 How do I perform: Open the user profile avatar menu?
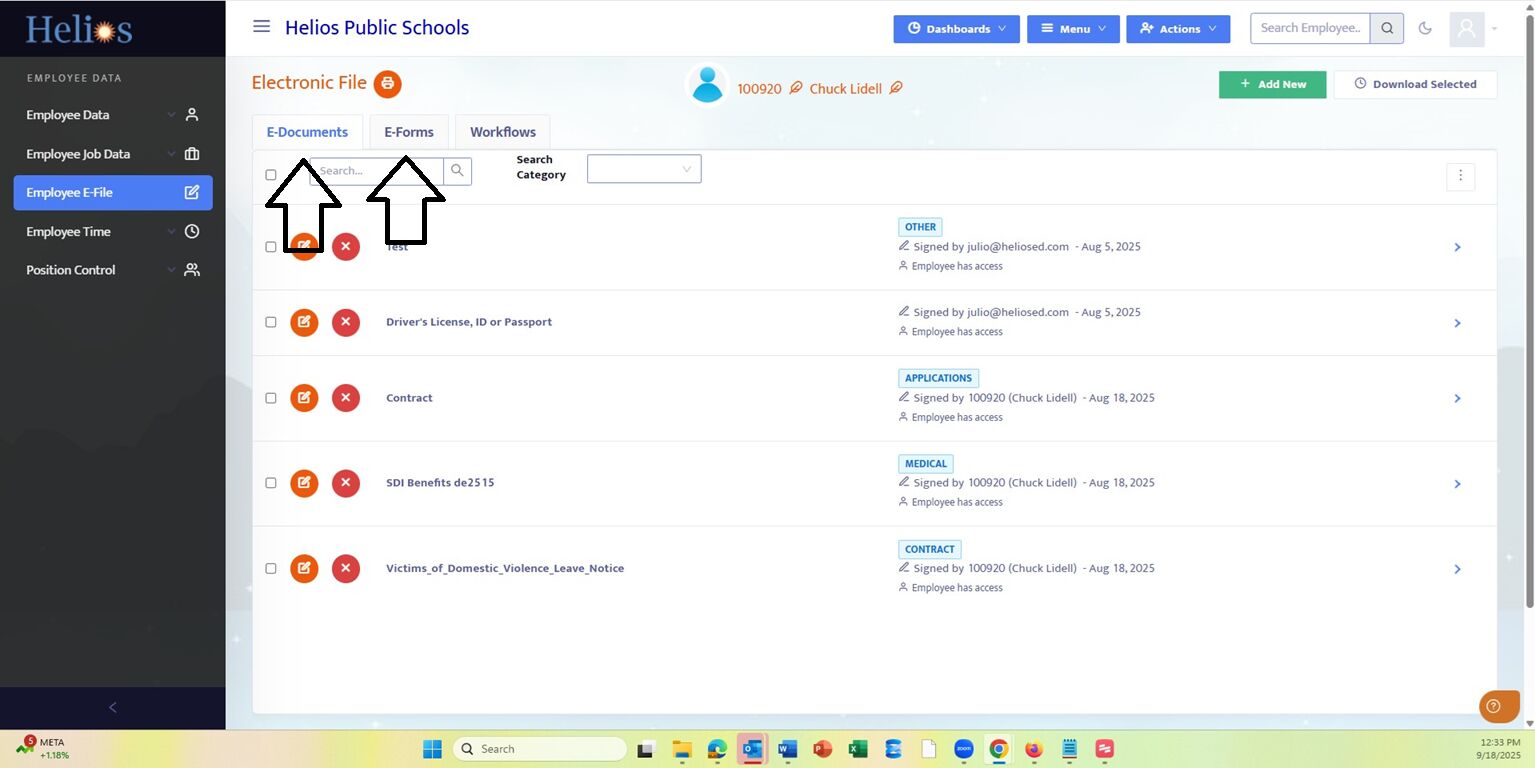tap(1467, 28)
